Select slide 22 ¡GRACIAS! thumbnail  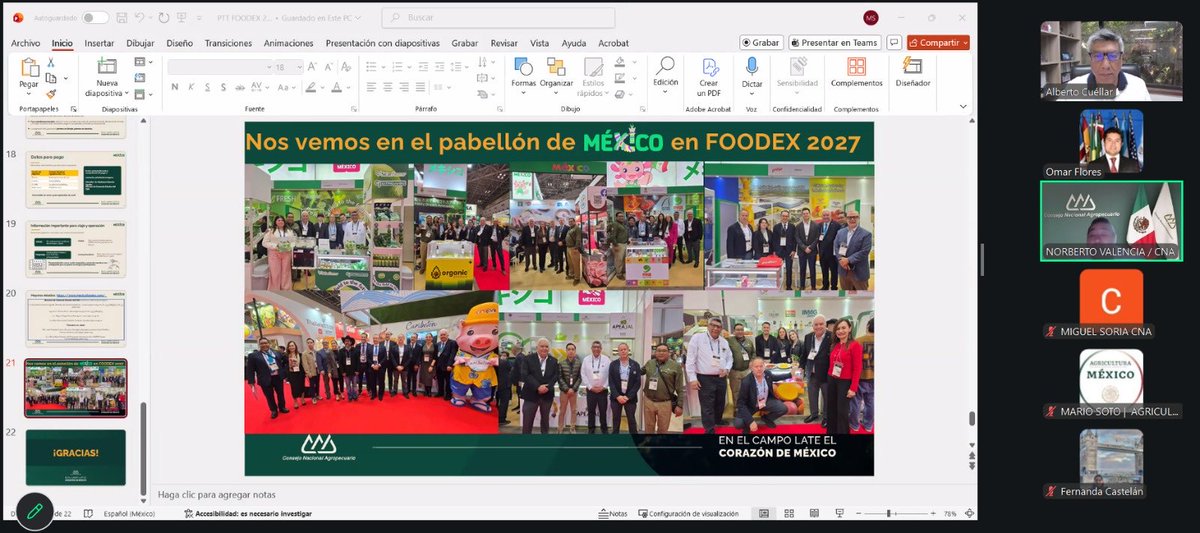click(x=76, y=458)
